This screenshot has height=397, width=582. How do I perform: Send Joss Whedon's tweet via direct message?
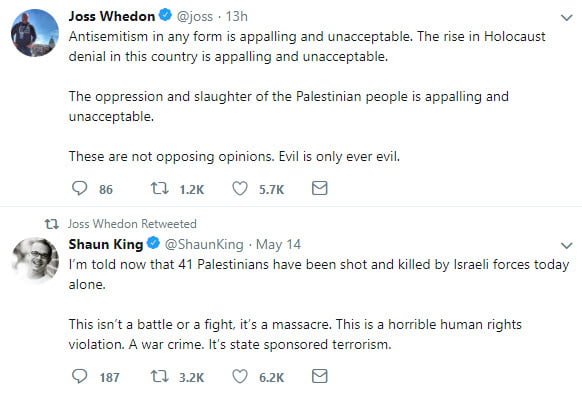[x=320, y=188]
